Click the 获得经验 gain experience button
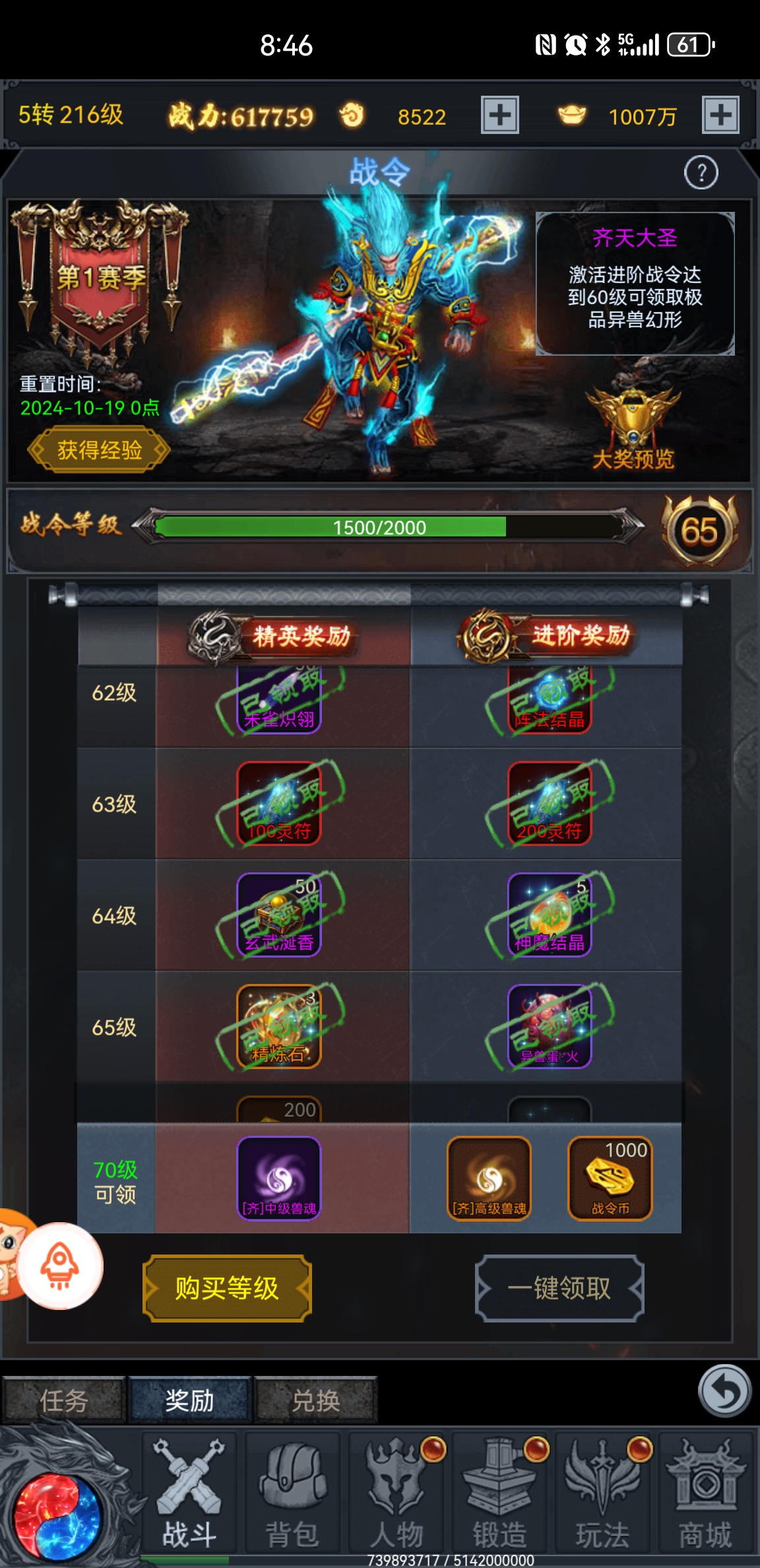760x1568 pixels. [x=99, y=450]
